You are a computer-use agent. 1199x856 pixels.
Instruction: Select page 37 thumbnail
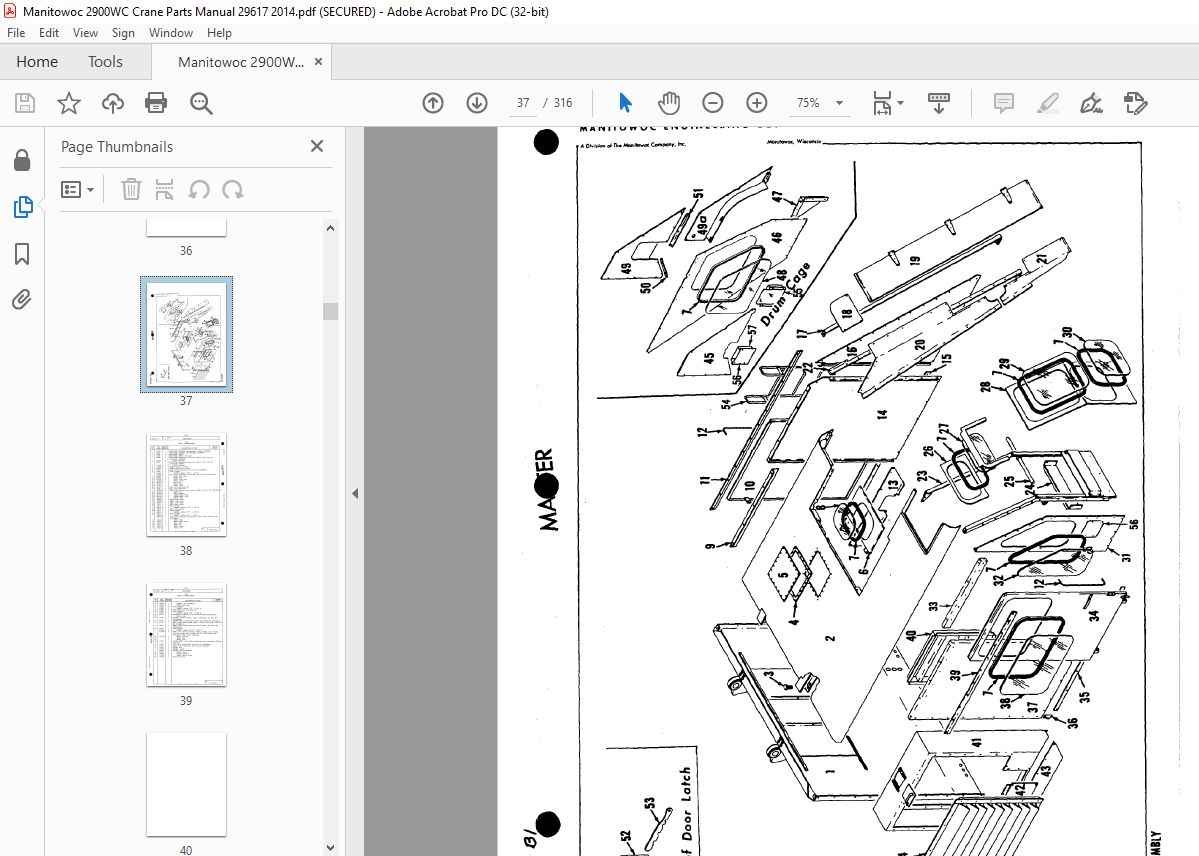[187, 334]
